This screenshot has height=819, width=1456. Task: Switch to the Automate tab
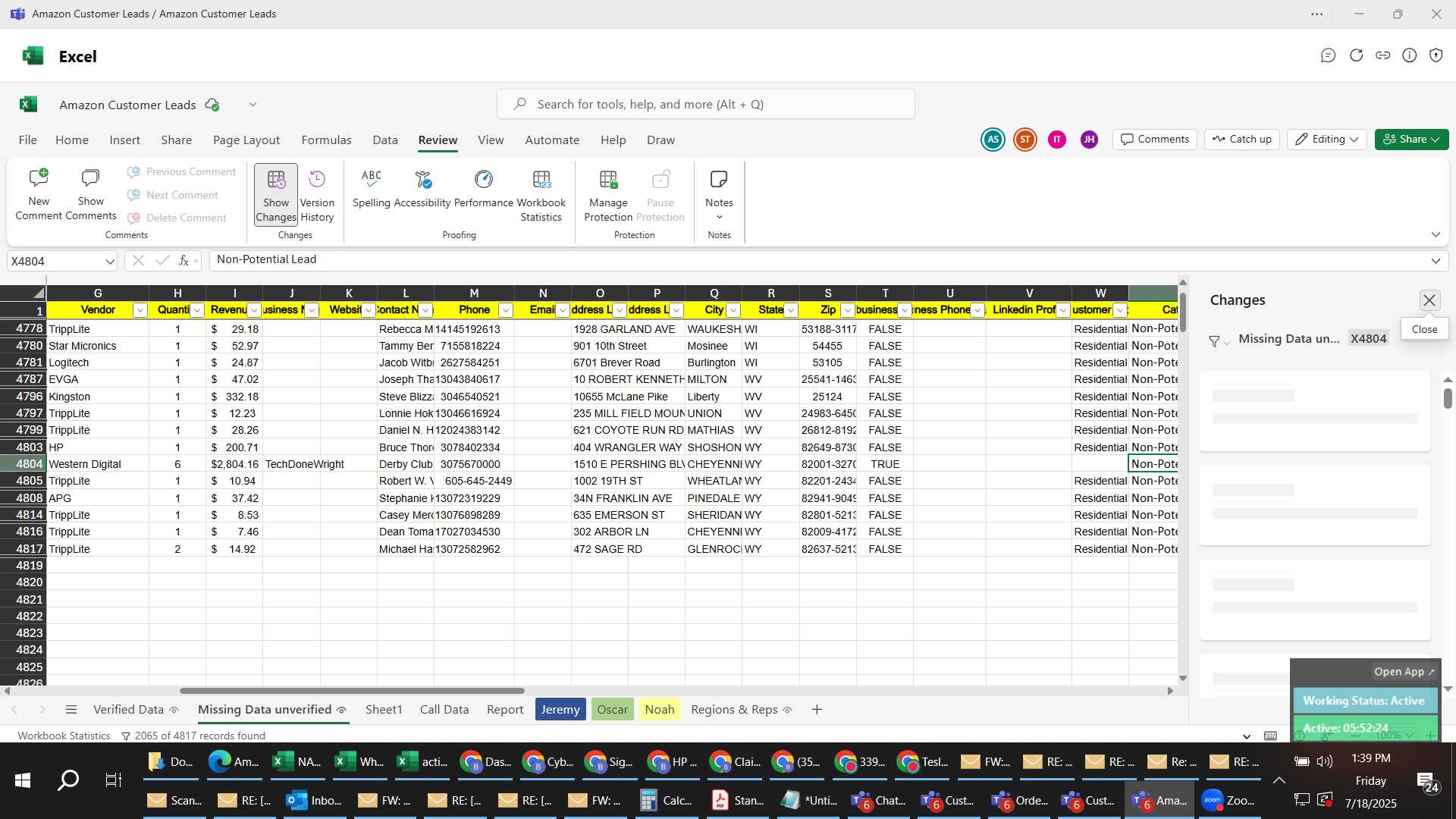click(x=552, y=140)
